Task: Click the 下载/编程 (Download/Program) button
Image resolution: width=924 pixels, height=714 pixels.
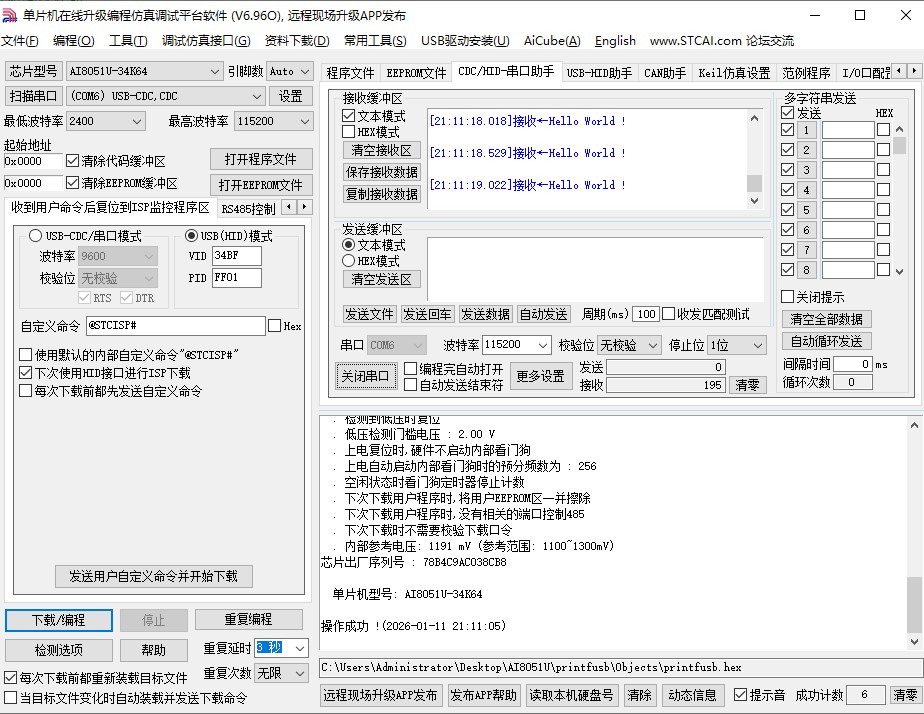Action: pos(56,620)
